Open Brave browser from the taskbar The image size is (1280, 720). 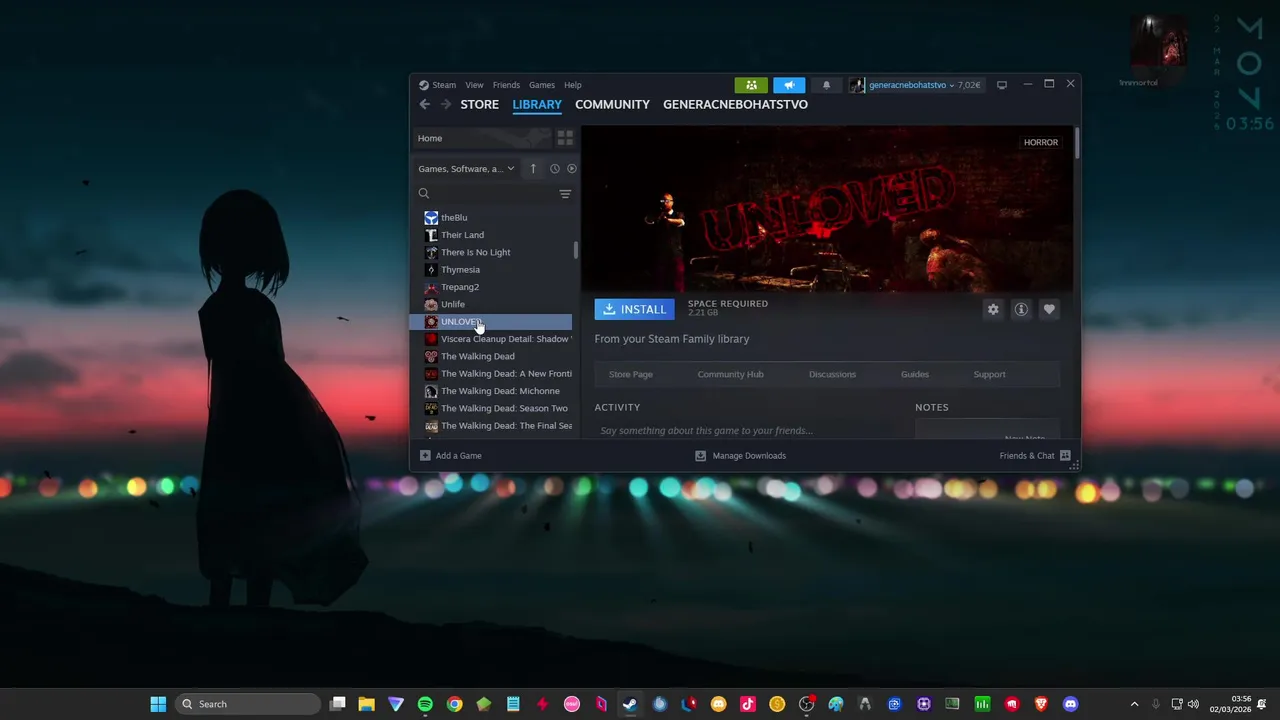1041,704
